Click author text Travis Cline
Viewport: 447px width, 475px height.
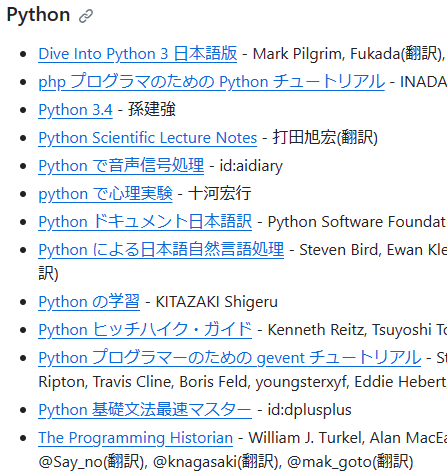[133, 382]
